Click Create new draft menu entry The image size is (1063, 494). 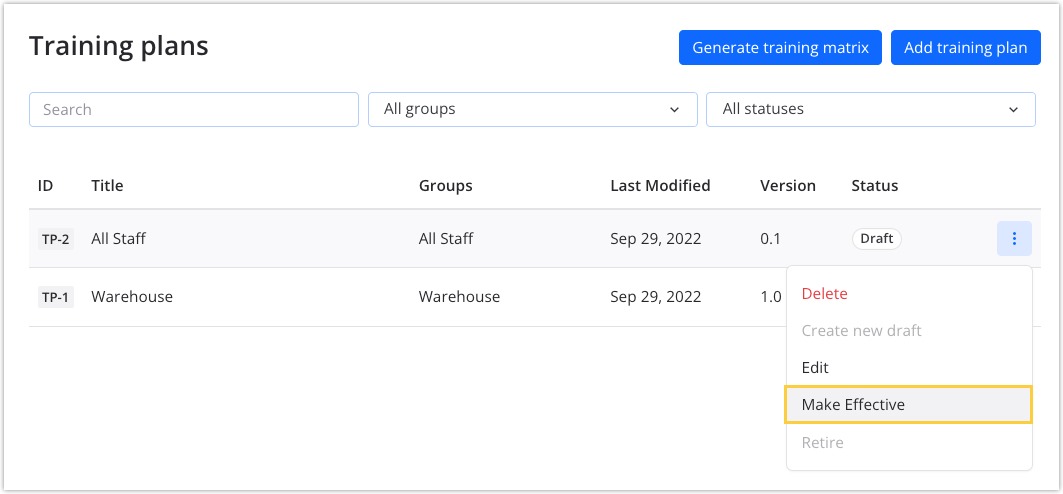(861, 331)
